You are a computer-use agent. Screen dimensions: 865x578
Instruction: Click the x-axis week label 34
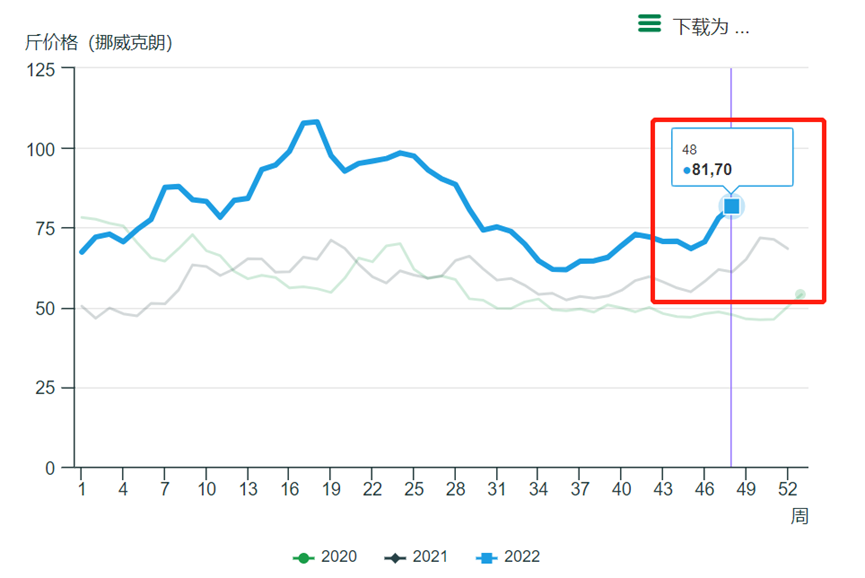(x=538, y=489)
